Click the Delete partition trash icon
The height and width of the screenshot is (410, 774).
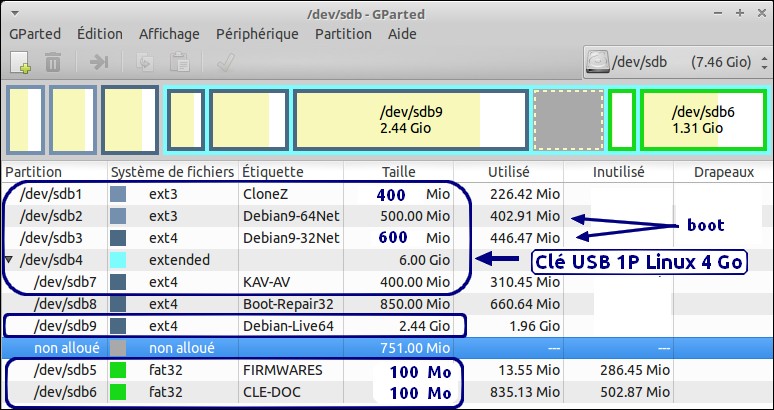(53, 63)
